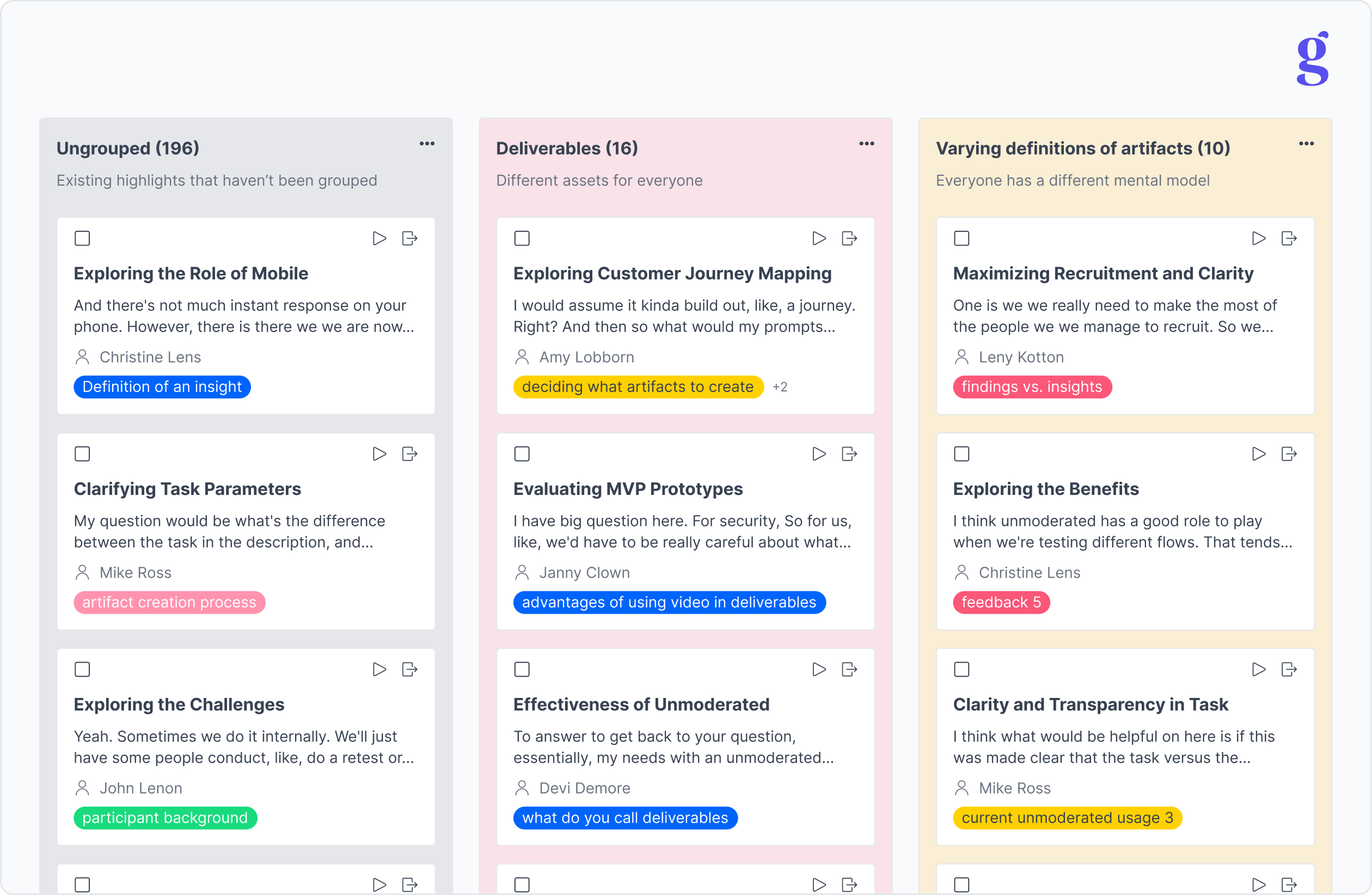The height and width of the screenshot is (895, 1372).
Task: Click the what do you call deliverables tag
Action: pyautogui.click(x=626, y=818)
